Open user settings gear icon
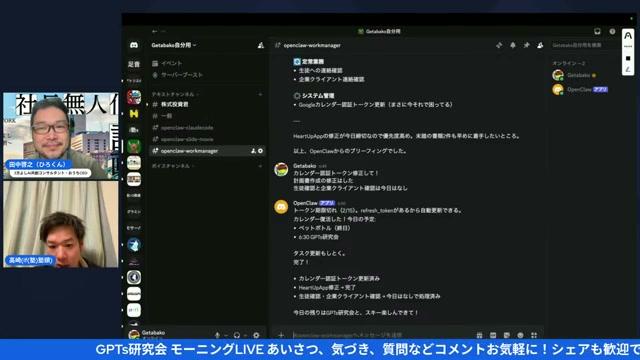This screenshot has width=640, height=360. pos(256,335)
